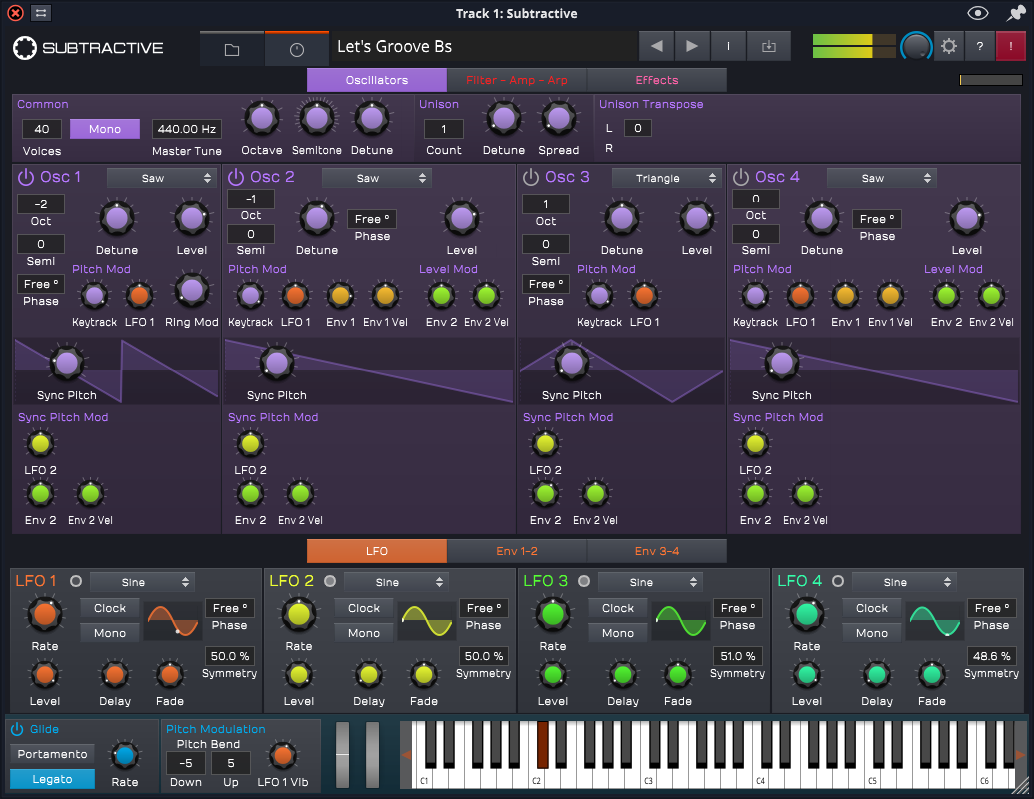Switch to the Oscillators tab
The image size is (1034, 799).
[377, 80]
